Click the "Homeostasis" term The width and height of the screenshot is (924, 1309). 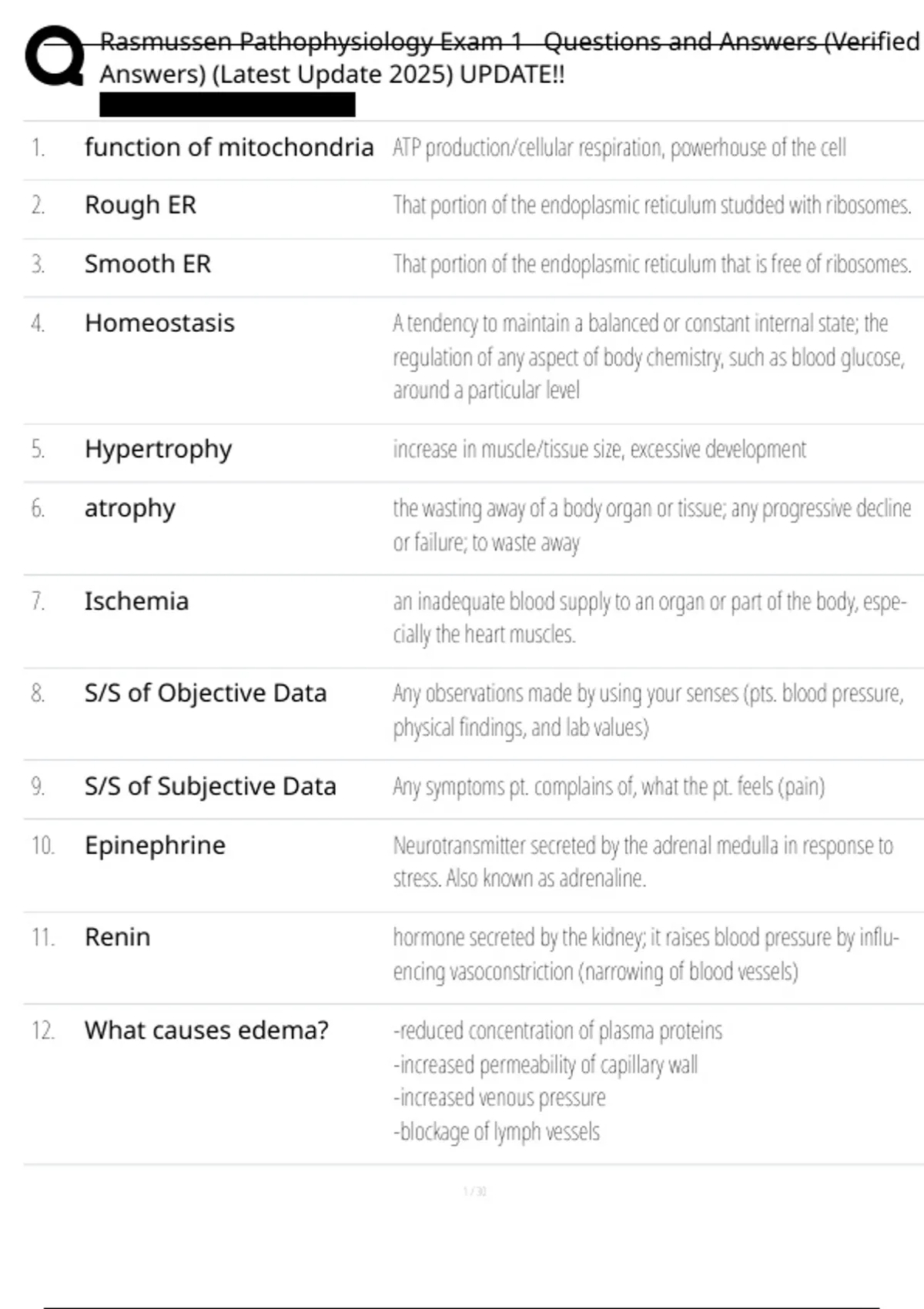(x=159, y=323)
